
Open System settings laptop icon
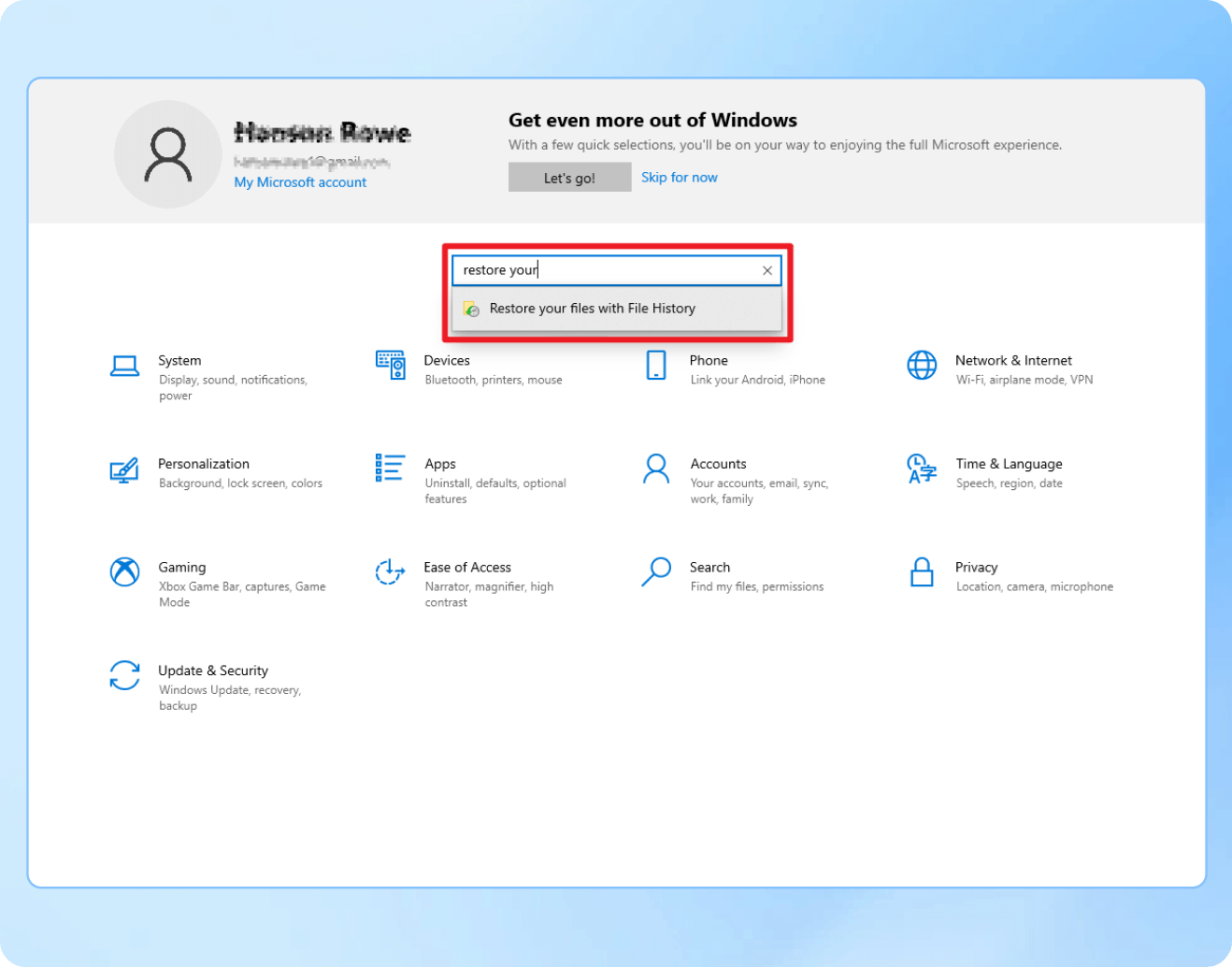click(x=124, y=366)
